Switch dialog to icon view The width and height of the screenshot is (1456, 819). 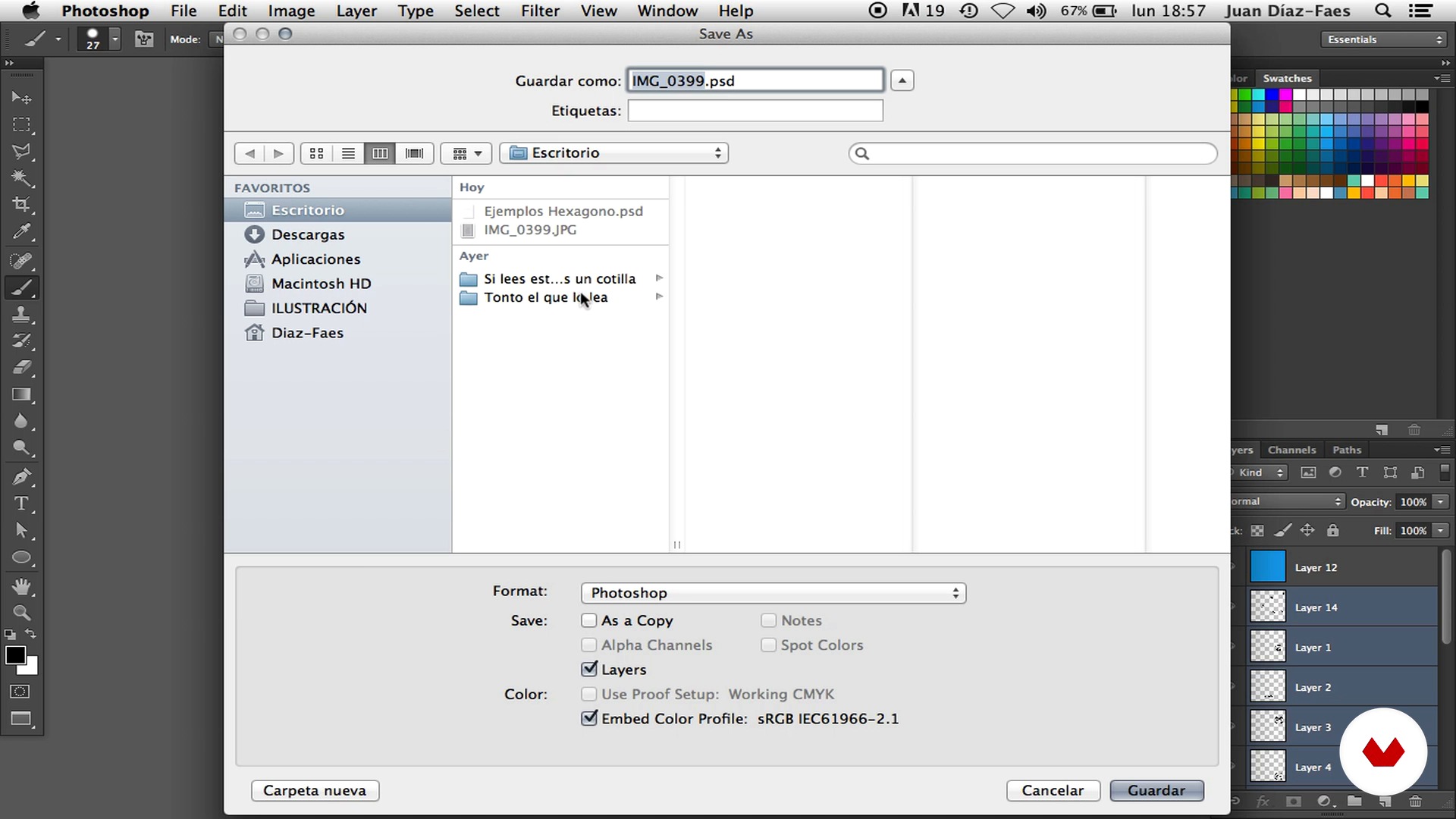click(317, 153)
